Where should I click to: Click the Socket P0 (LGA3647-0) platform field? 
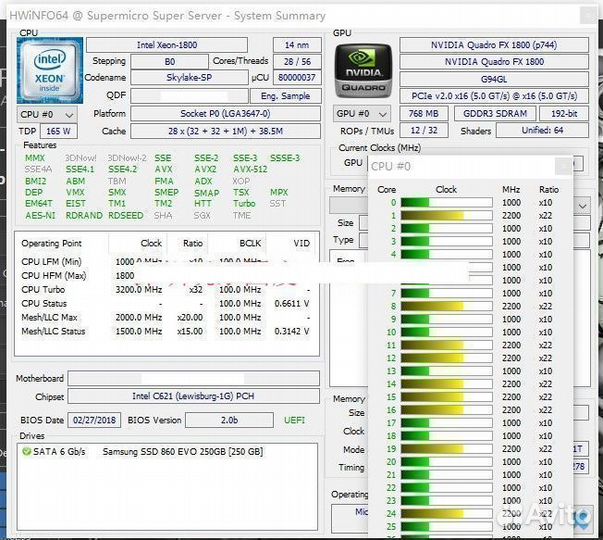225,114
